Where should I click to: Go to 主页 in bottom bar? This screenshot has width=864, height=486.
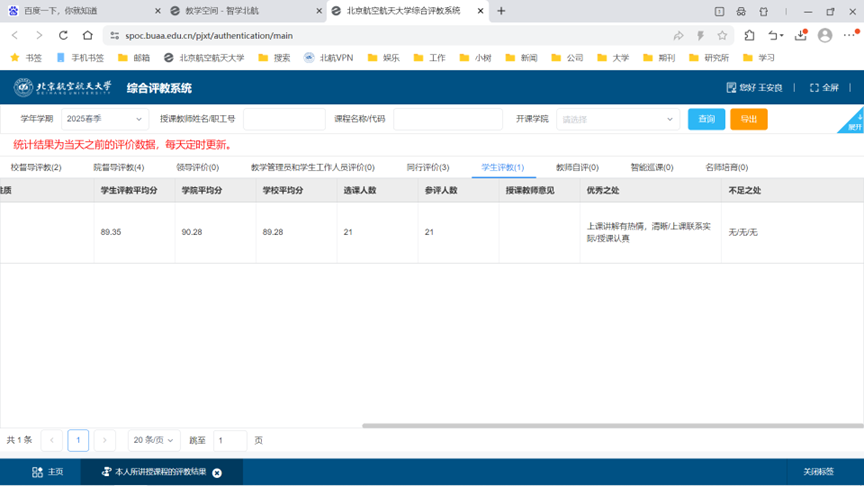48,472
